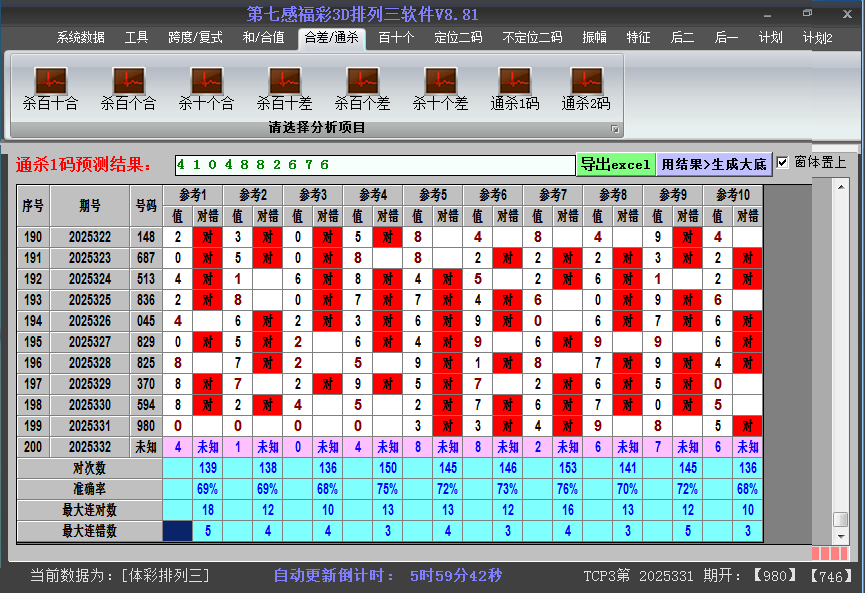Select the 跨度/复式 tab
Image resolution: width=865 pixels, height=593 pixels.
(195, 38)
